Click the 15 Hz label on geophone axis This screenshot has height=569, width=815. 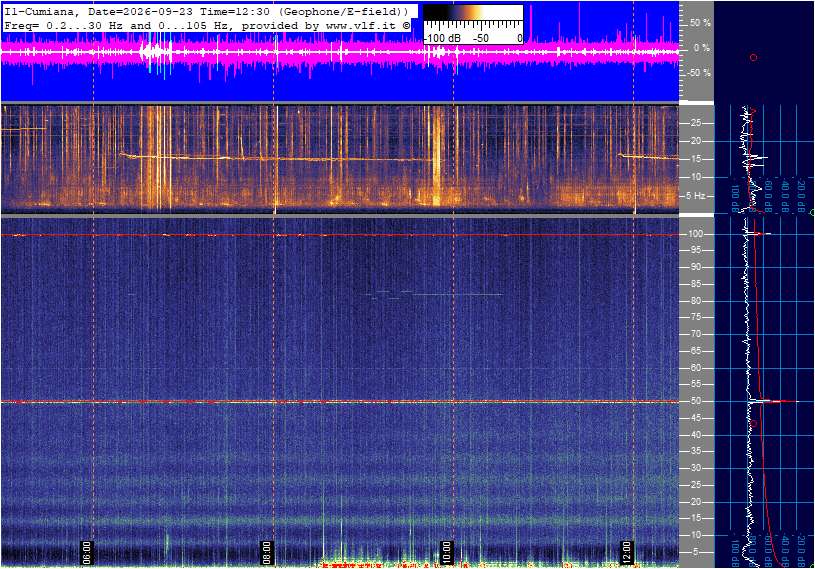click(x=695, y=159)
